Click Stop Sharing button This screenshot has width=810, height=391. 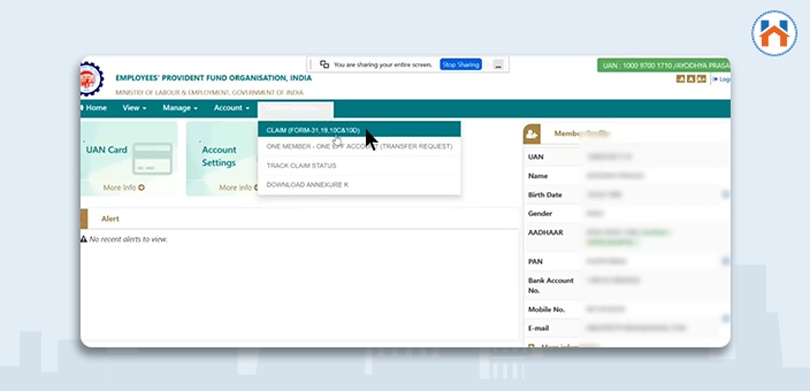(461, 65)
